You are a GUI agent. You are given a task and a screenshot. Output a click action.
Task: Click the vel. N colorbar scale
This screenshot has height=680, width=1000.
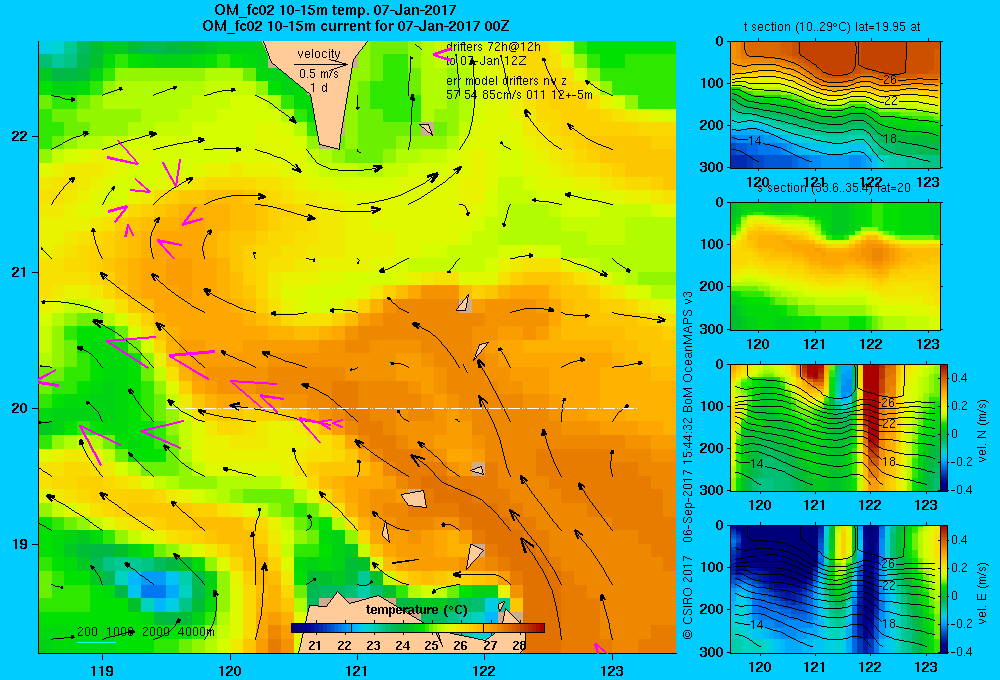point(944,427)
